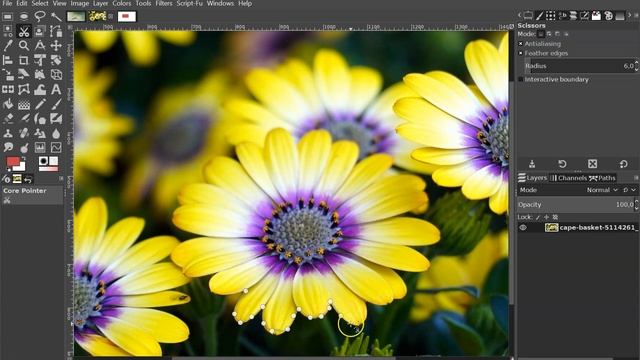Switch to the yellow flowers image thumbnail tab
The width and height of the screenshot is (640, 360).
pyautogui.click(x=97, y=16)
